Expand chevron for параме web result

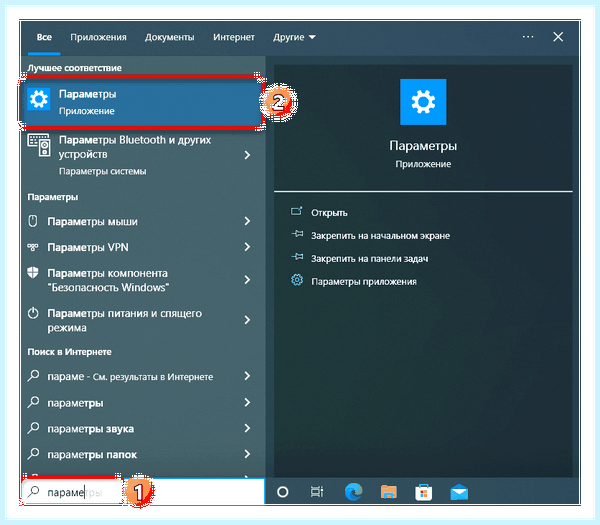(x=247, y=376)
